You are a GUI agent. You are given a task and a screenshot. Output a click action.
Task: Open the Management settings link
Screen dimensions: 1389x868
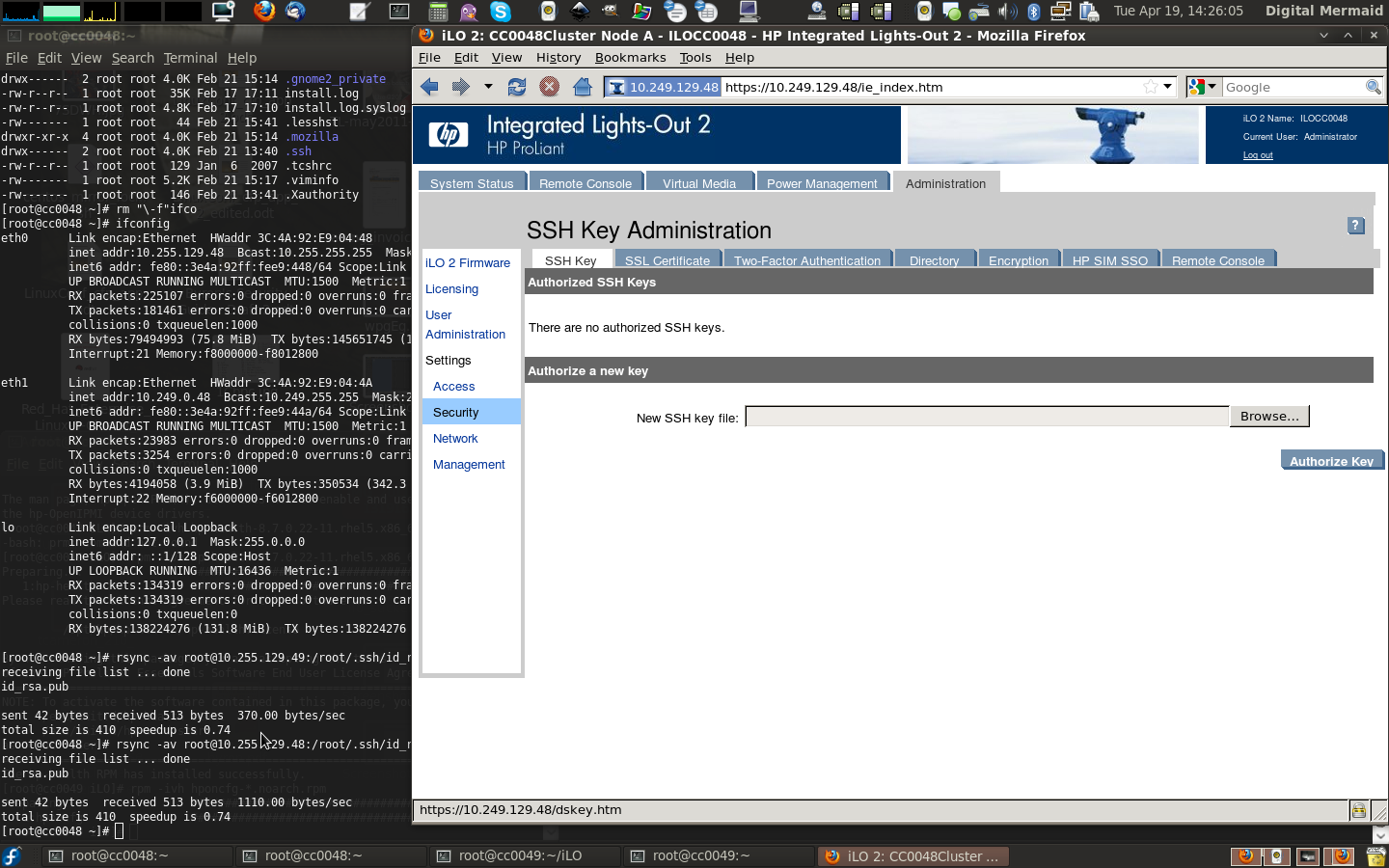click(469, 465)
